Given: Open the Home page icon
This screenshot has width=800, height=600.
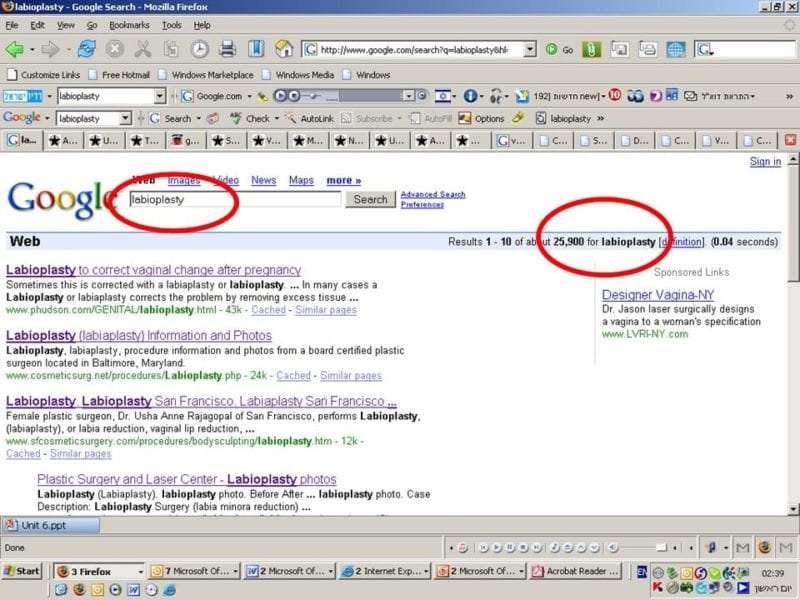Looking at the screenshot, I should pyautogui.click(x=284, y=49).
